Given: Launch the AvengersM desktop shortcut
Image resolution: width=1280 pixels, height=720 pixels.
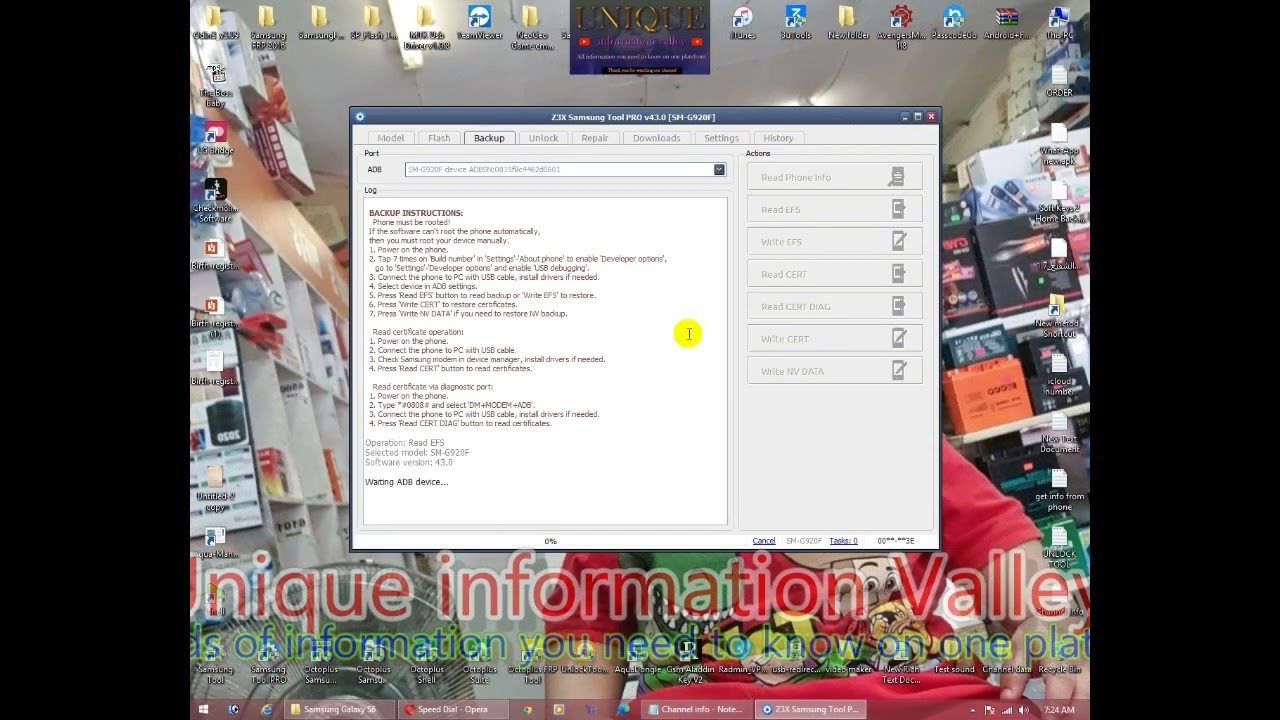Looking at the screenshot, I should 901,26.
